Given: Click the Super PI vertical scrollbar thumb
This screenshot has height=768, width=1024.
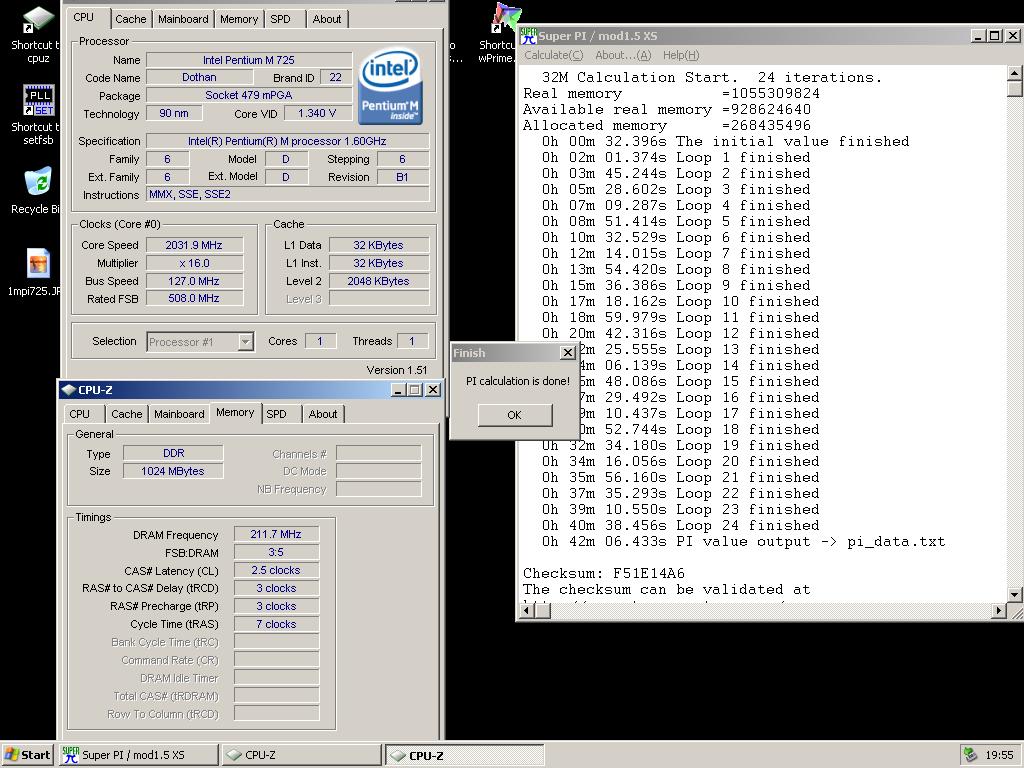Looking at the screenshot, I should [1014, 88].
